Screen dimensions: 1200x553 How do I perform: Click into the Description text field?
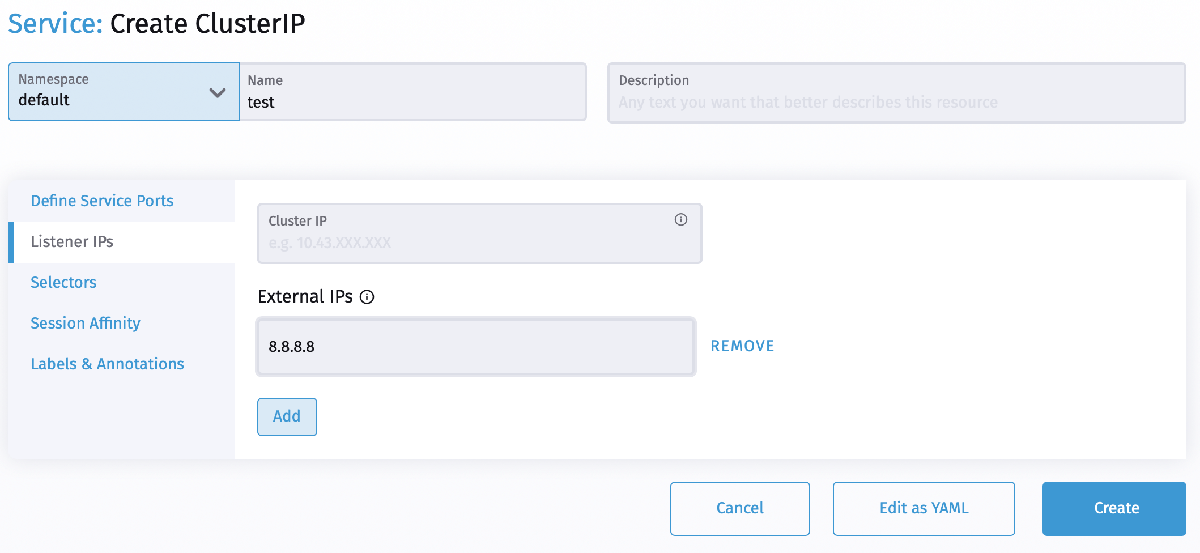(x=896, y=102)
